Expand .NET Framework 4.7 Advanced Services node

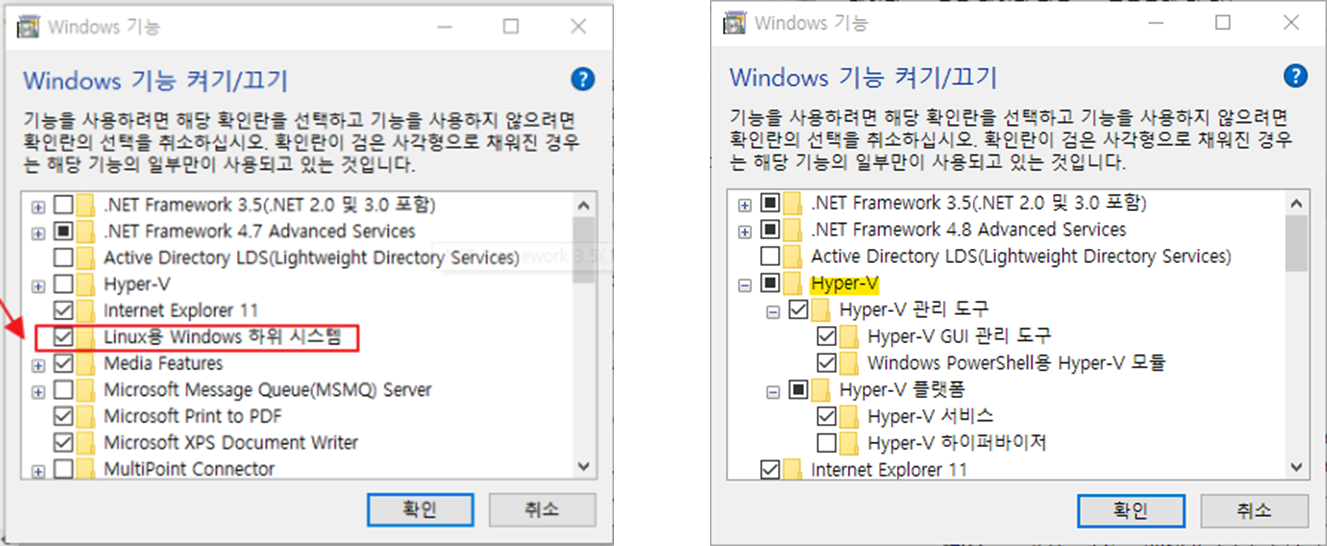(x=39, y=232)
